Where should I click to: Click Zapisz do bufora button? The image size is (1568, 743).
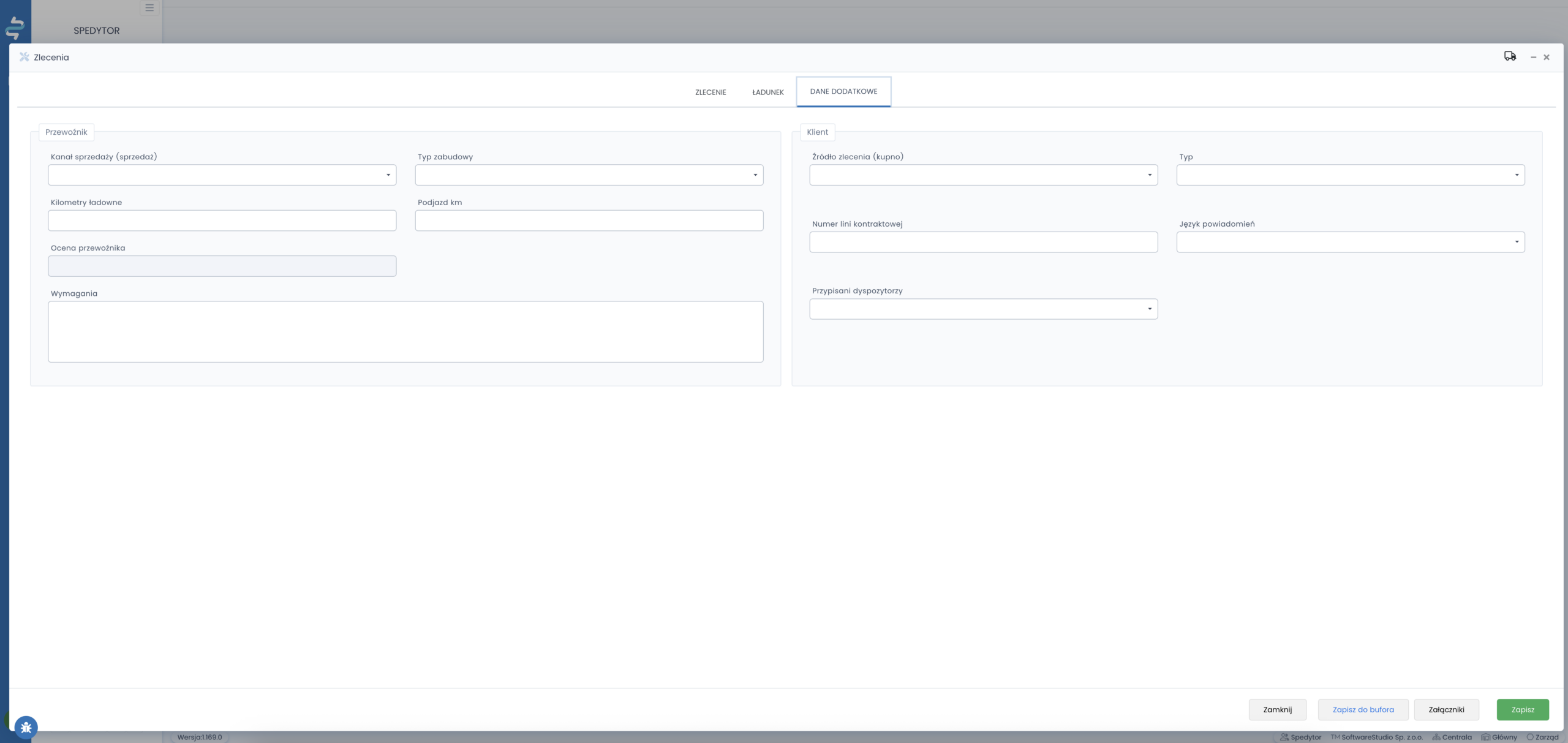[x=1363, y=709]
